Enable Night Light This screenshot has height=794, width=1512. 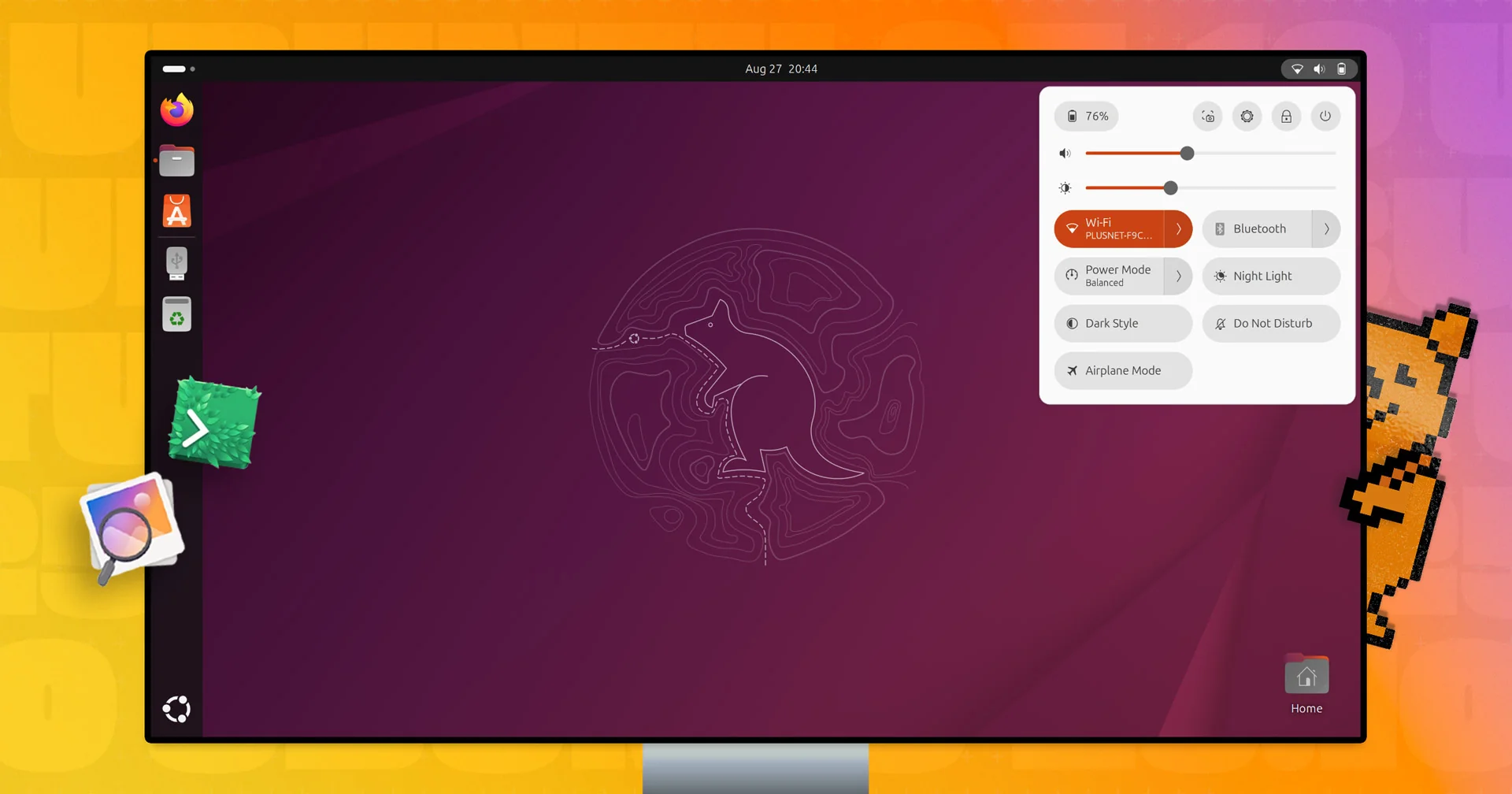1272,276
